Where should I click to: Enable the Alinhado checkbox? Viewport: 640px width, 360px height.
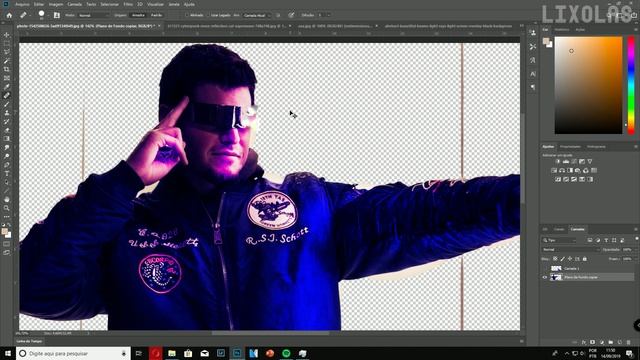coord(186,15)
